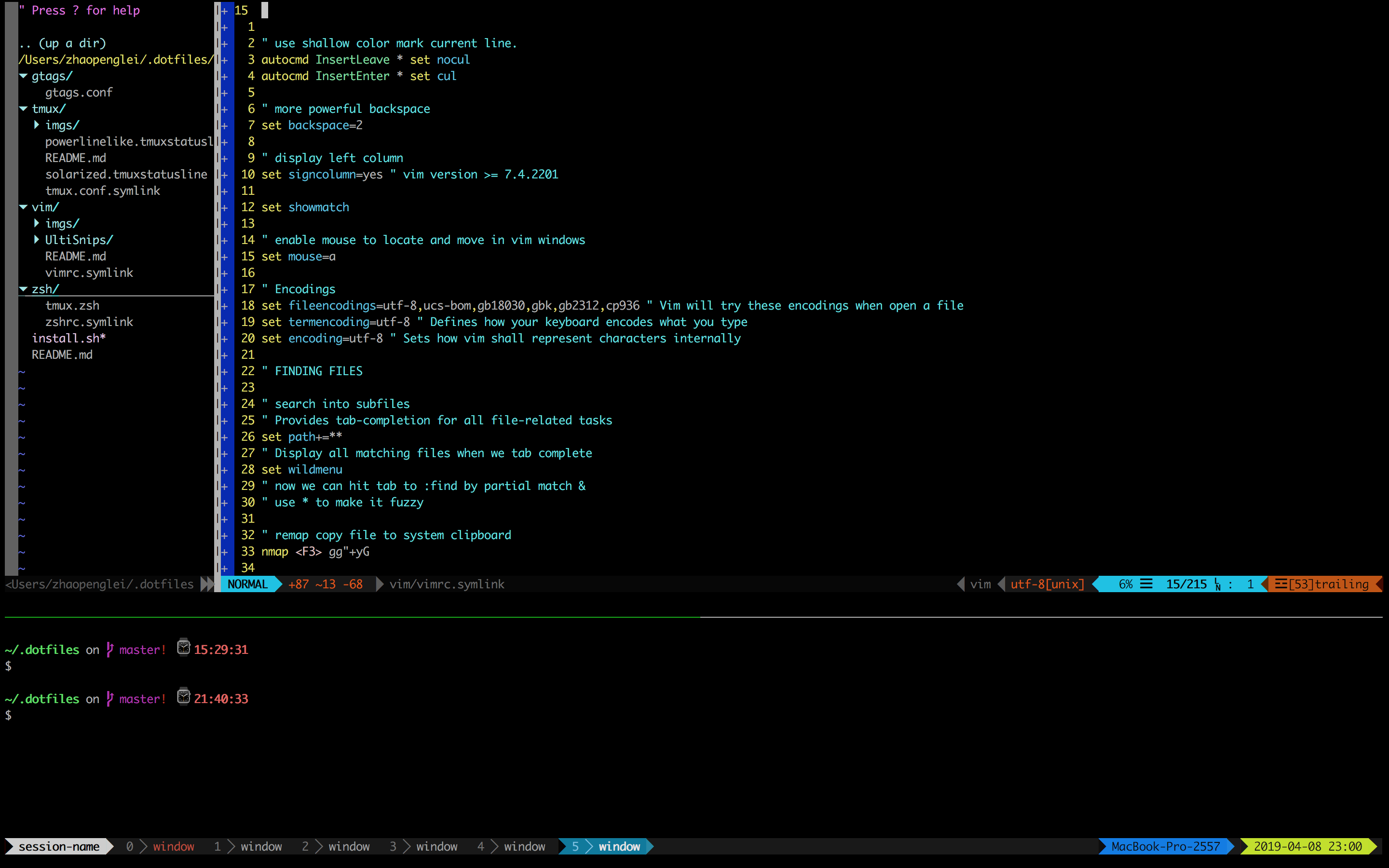Collapse the zsh/ folder triangle

[24, 289]
